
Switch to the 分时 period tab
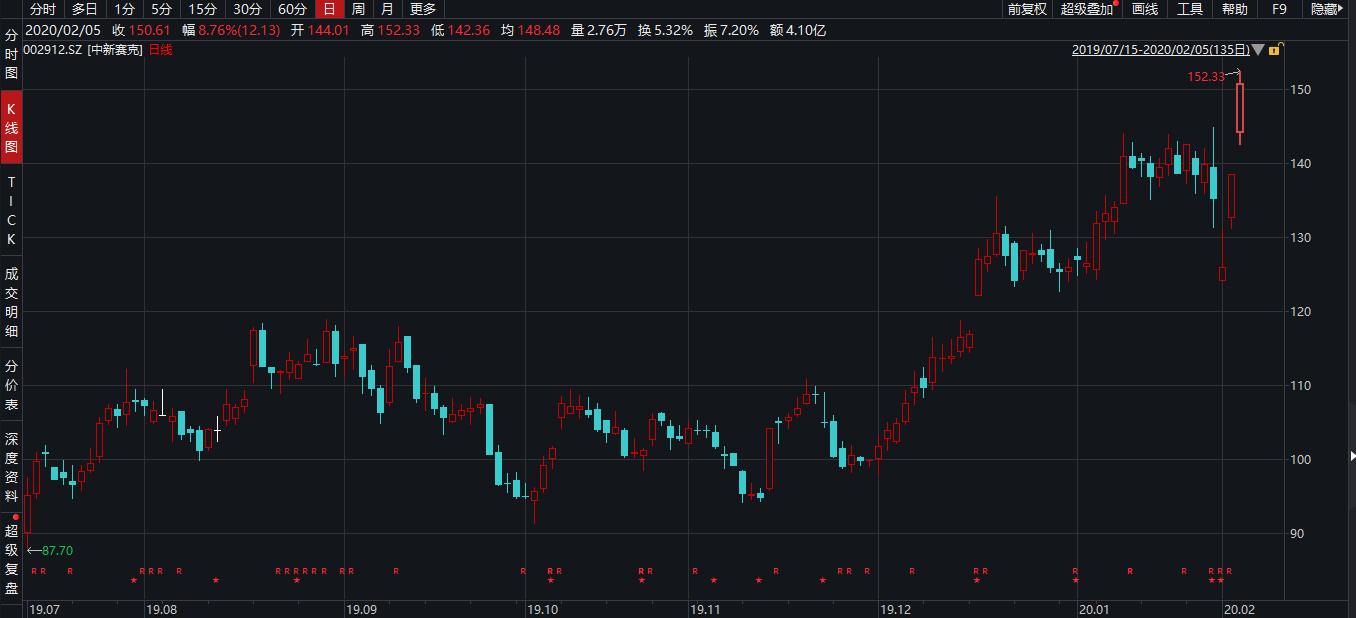click(43, 9)
